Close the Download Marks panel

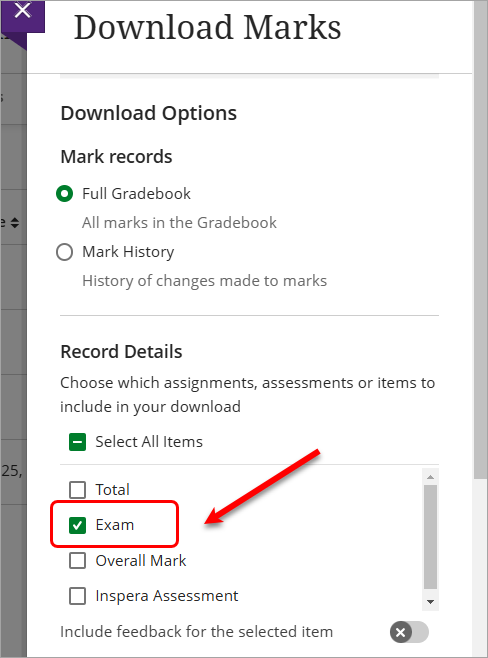(23, 12)
